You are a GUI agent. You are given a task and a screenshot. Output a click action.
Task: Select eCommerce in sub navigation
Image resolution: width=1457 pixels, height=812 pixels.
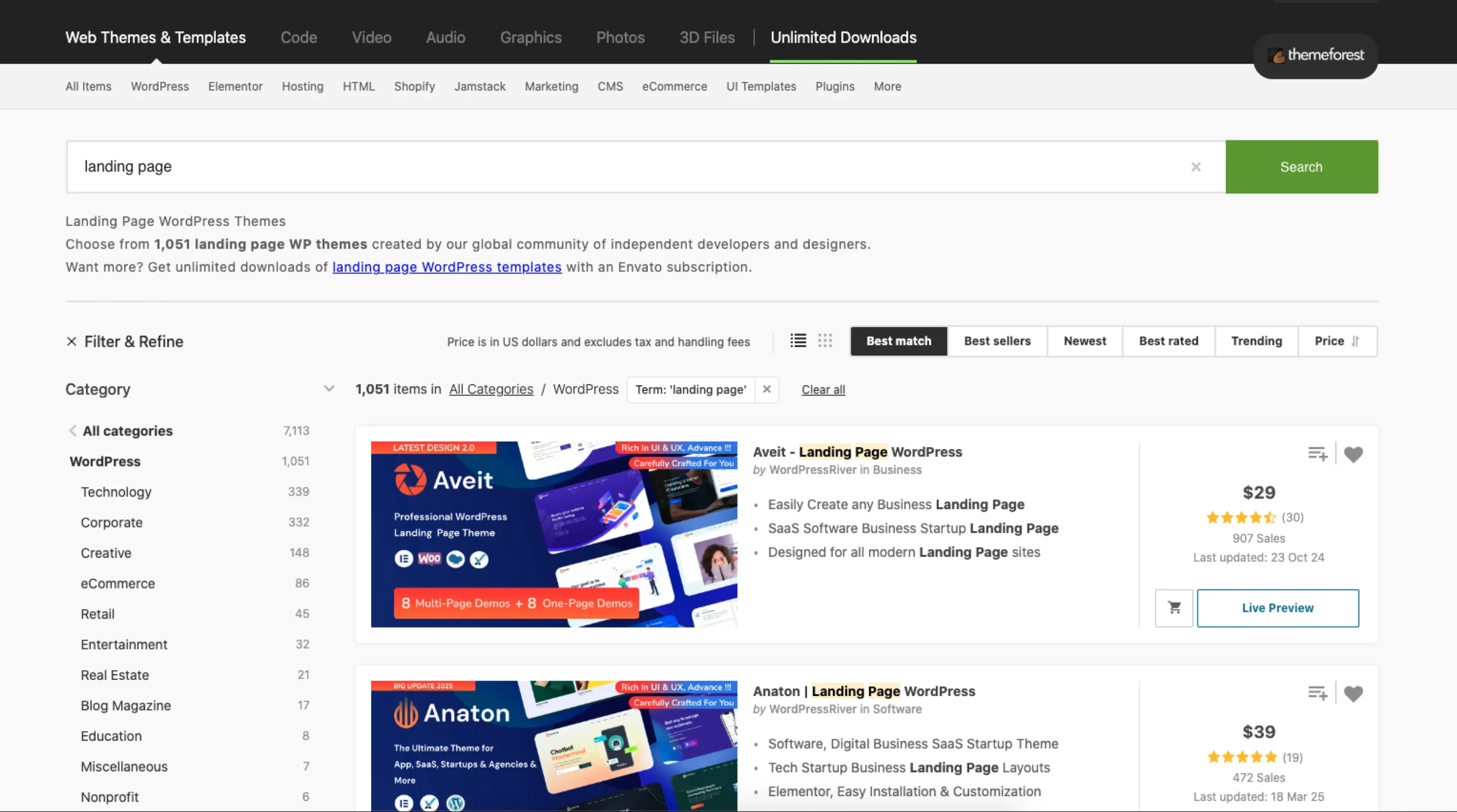point(674,86)
